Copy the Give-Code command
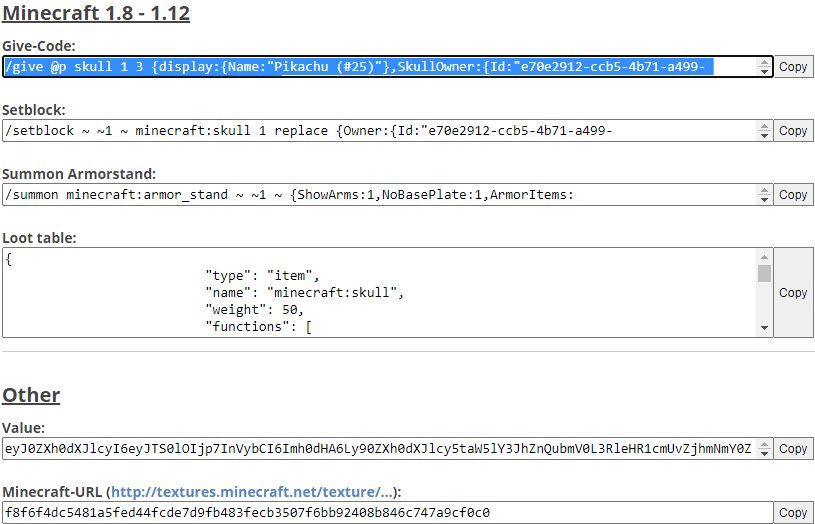This screenshot has height=524, width=815. coord(793,67)
